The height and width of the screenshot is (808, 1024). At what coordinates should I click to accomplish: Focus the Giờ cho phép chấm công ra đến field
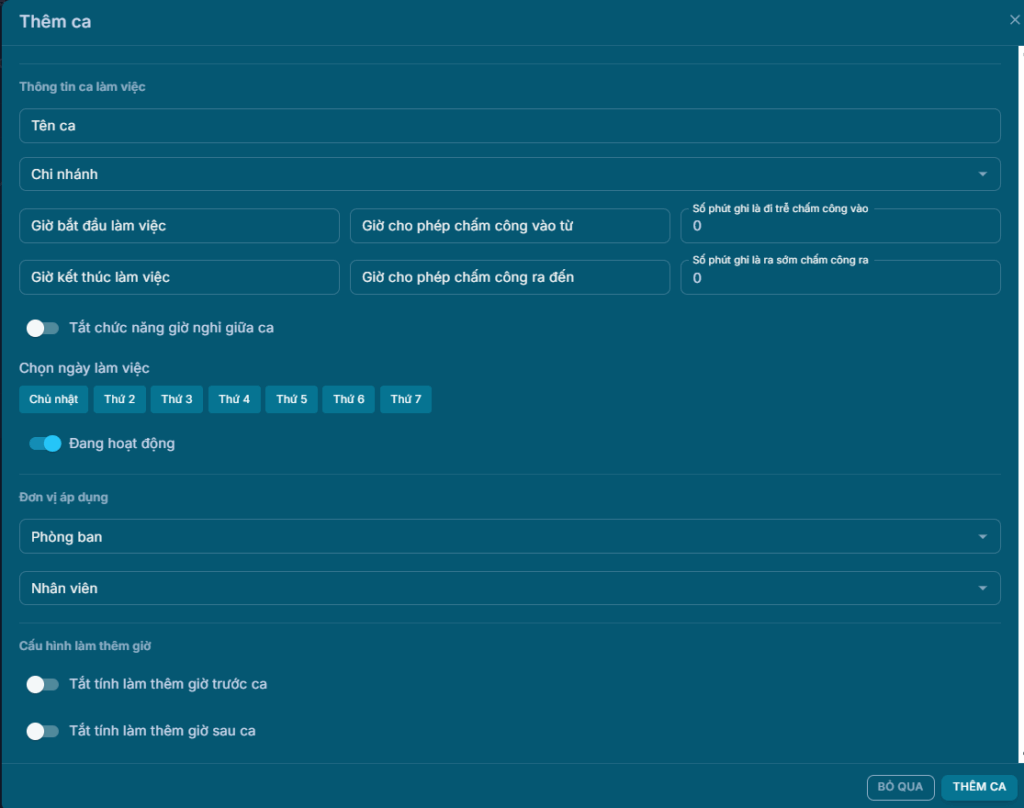click(x=509, y=277)
